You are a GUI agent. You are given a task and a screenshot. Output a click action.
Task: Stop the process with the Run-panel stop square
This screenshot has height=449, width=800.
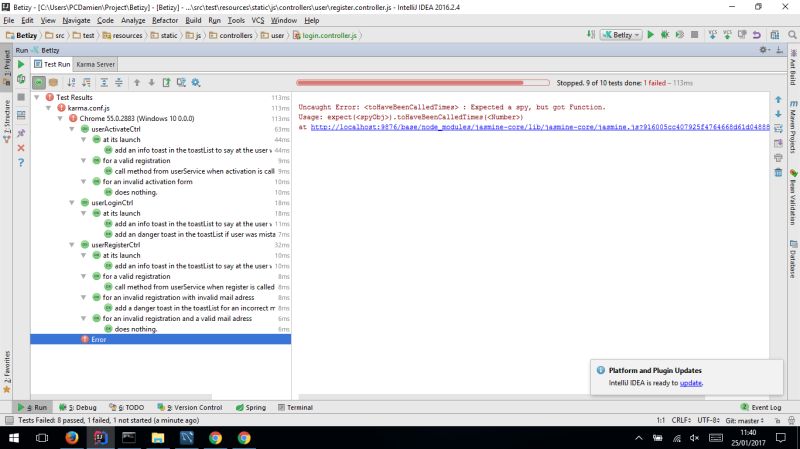click(21, 97)
